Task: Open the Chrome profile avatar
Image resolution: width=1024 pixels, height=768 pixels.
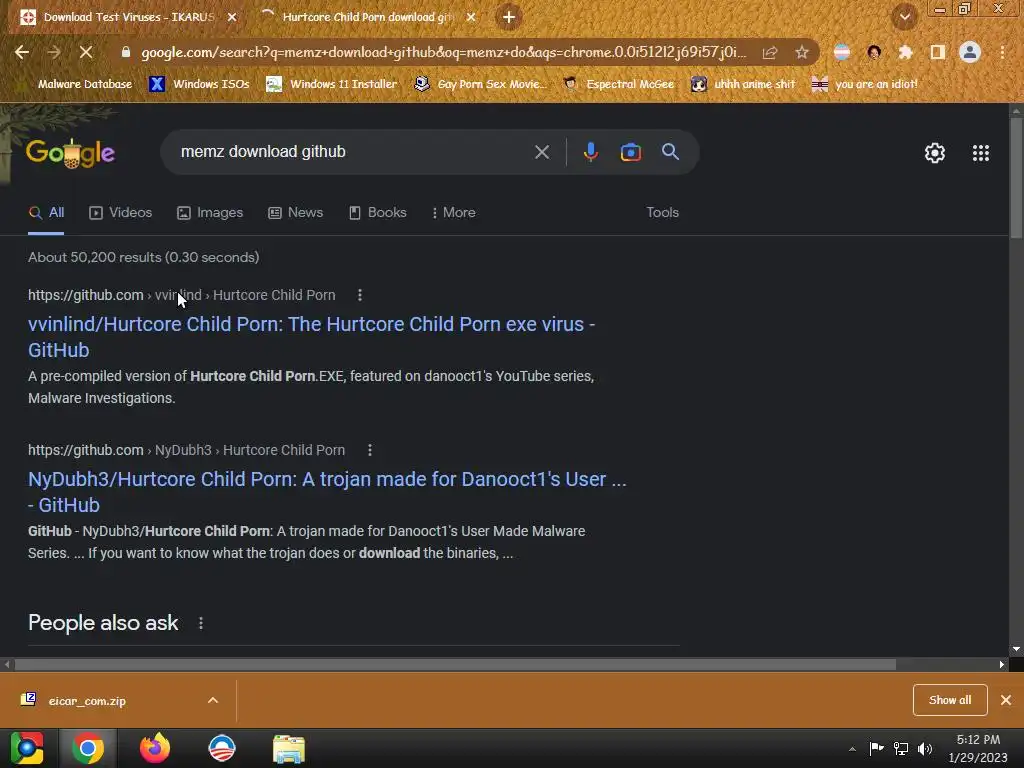Action: [970, 52]
